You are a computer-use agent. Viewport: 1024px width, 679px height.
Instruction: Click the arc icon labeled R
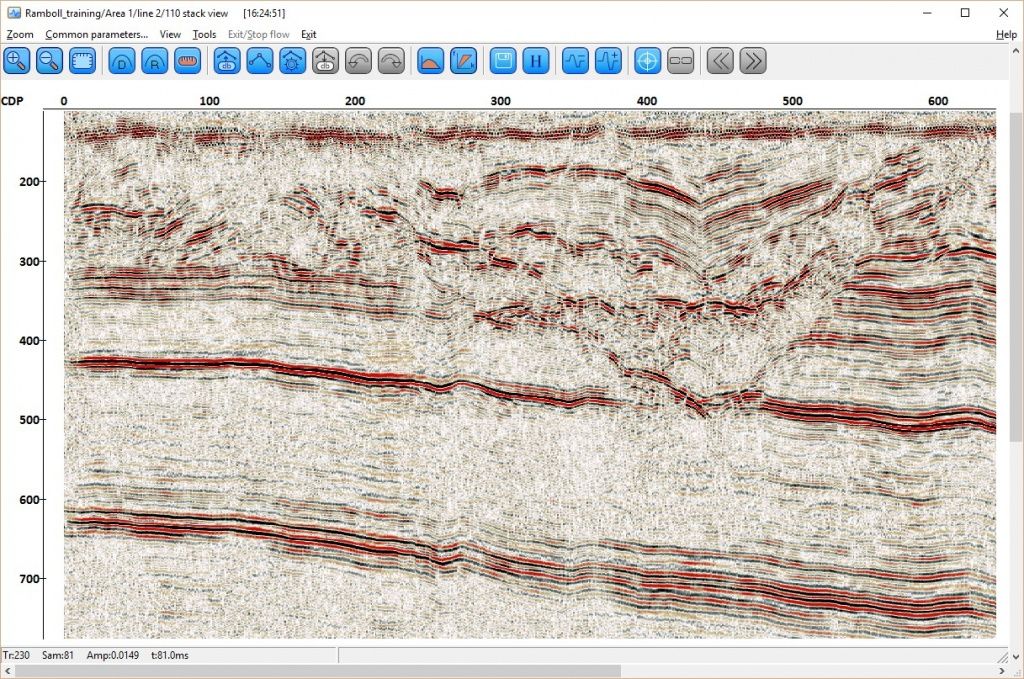(x=155, y=61)
